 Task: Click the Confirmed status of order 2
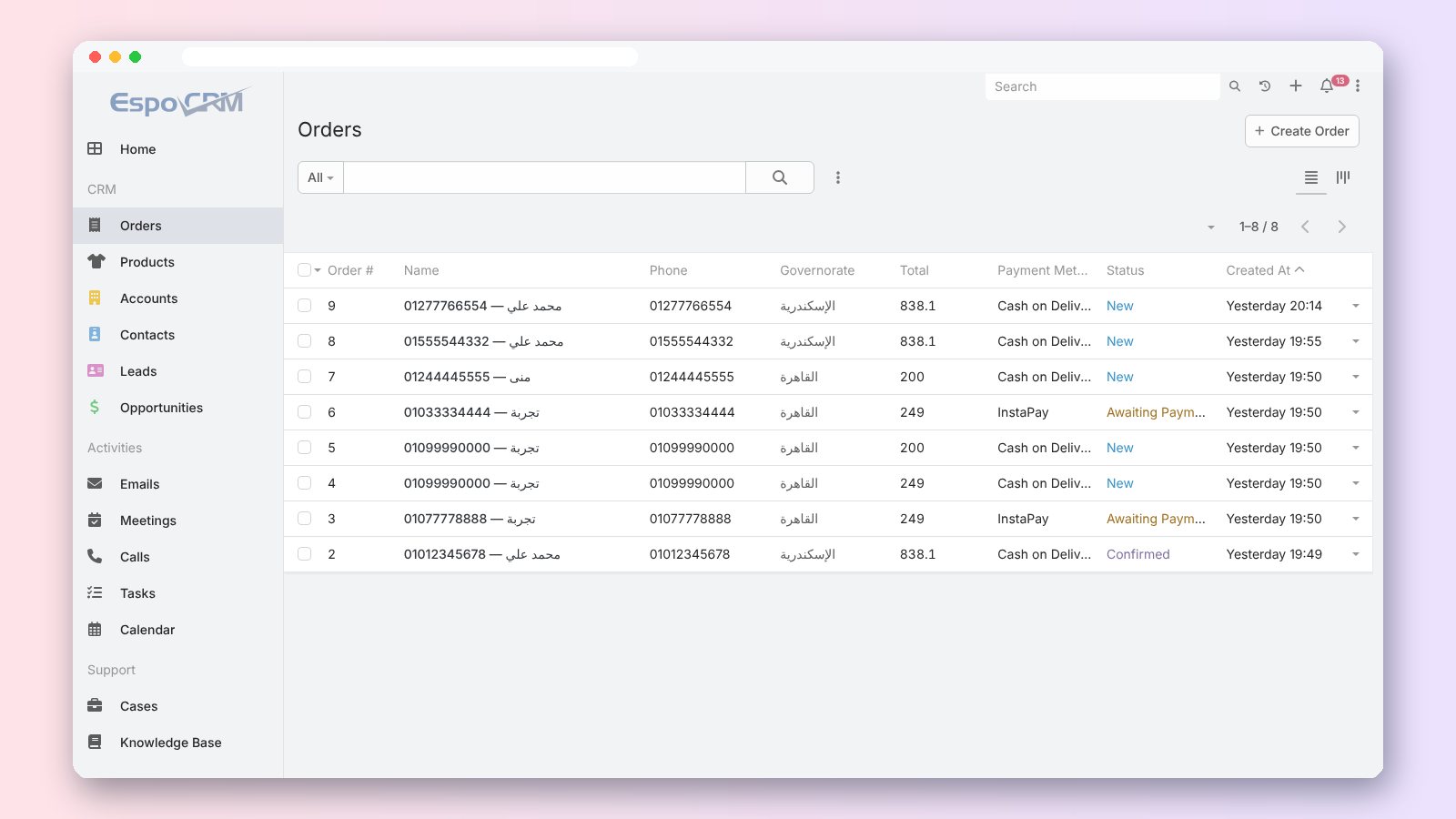pyautogui.click(x=1138, y=554)
